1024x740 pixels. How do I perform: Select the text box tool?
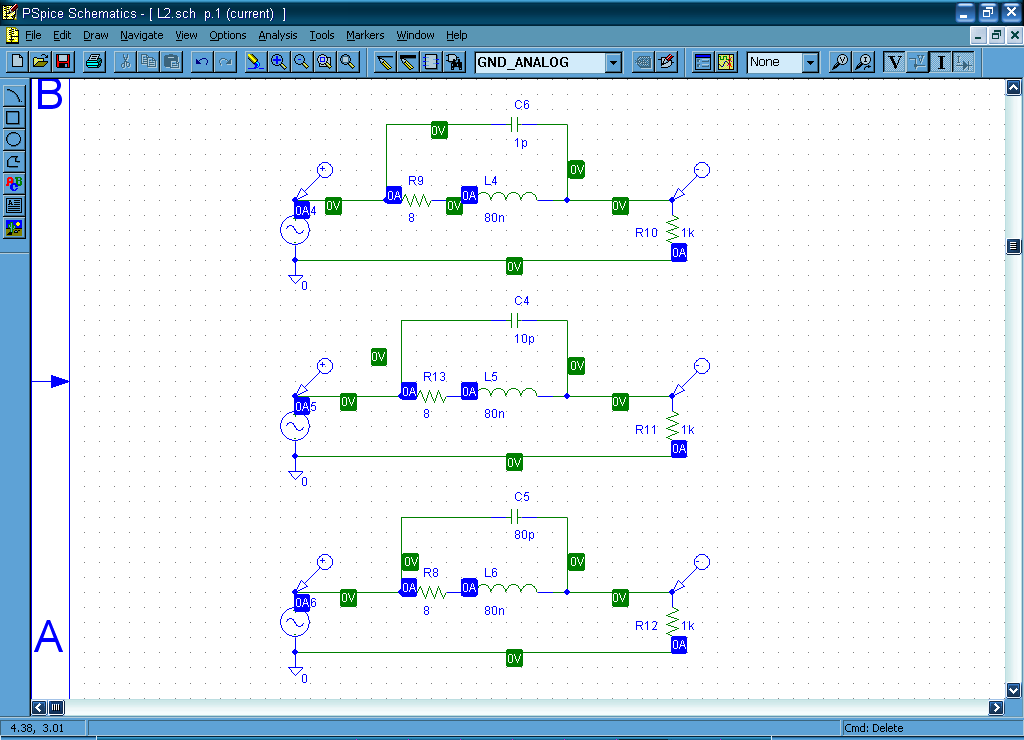pos(14,206)
